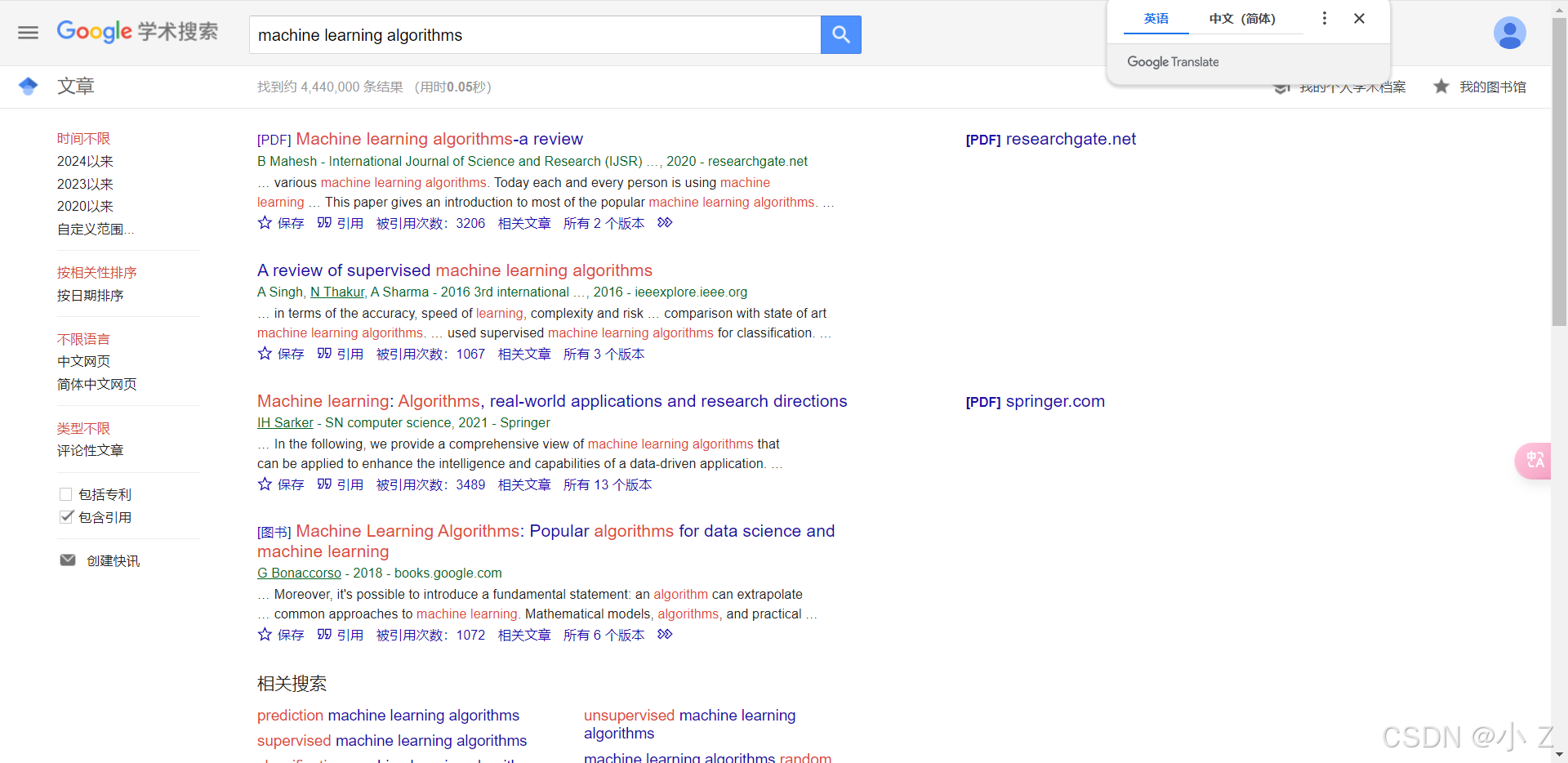Open Google Translate options three-dot menu

click(1325, 18)
